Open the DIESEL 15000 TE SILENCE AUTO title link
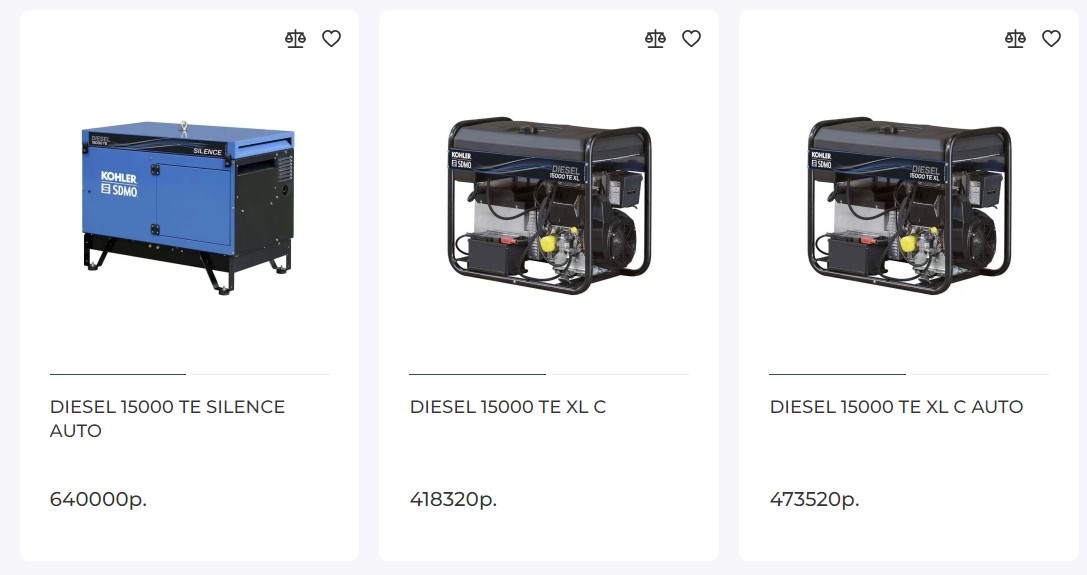1087x575 pixels. [167, 418]
